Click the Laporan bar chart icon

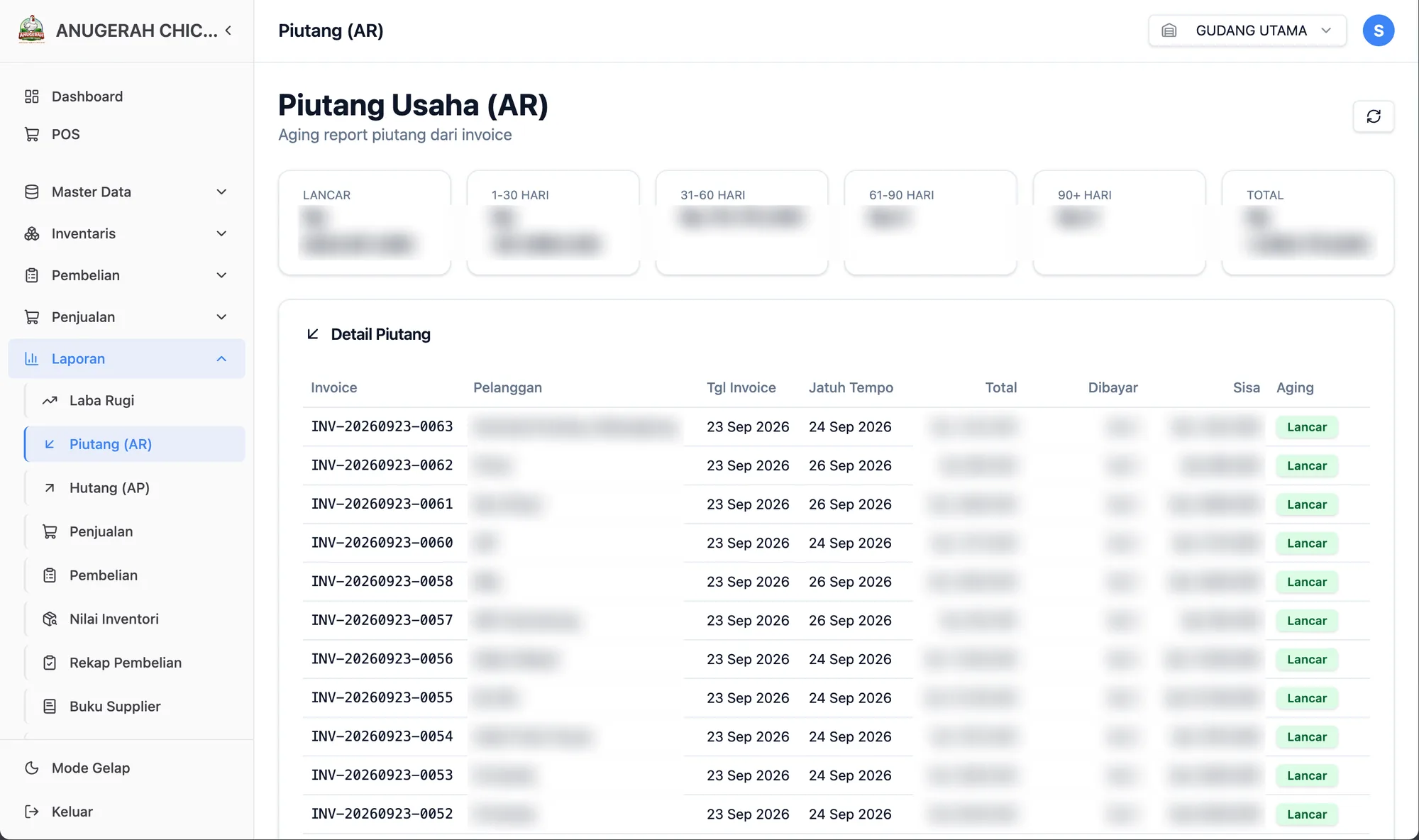pos(32,358)
